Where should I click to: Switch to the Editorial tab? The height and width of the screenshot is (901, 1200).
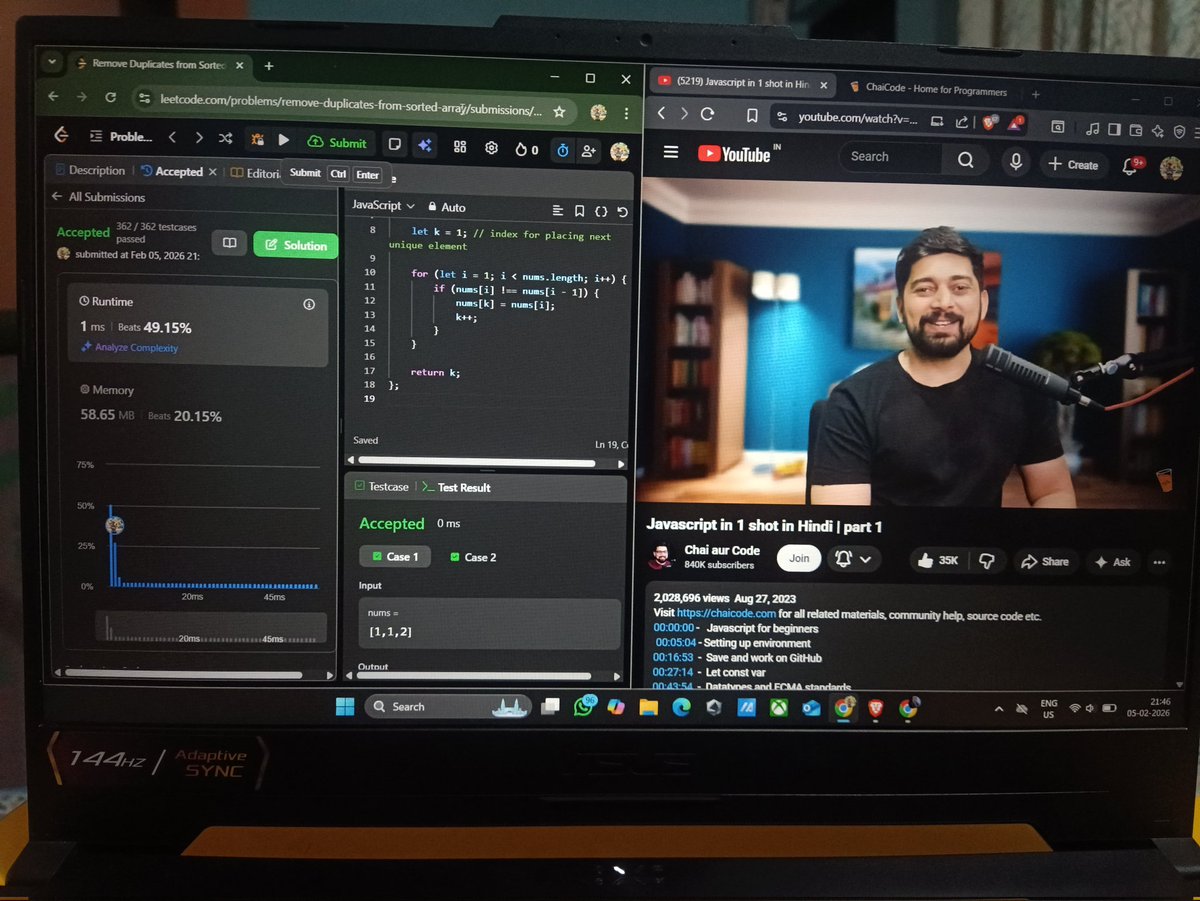(x=256, y=173)
